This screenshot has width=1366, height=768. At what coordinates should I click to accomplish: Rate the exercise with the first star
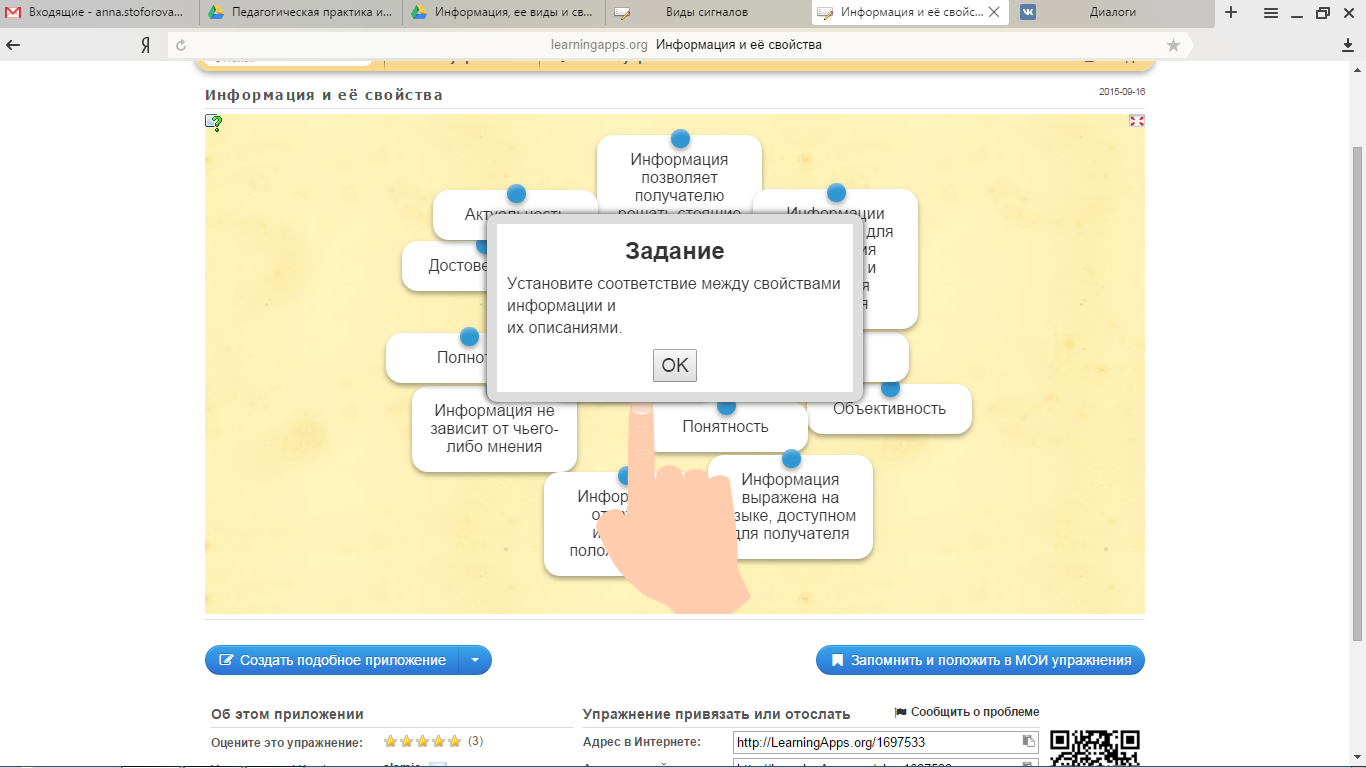click(391, 742)
